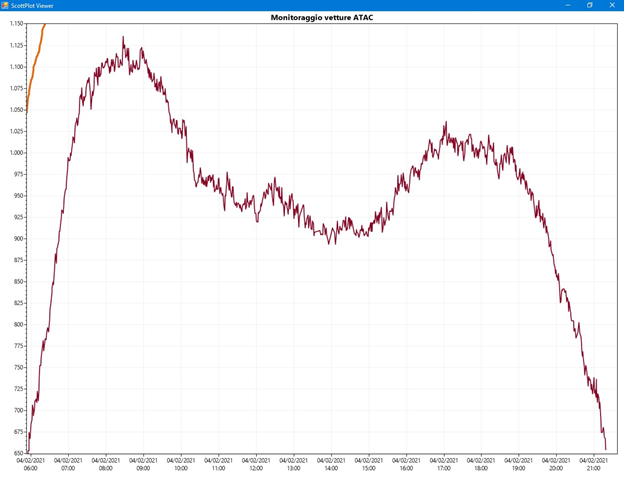Viewport: 624px width, 483px height.
Task: Click the plot title Monitoraggio vetture ATAC
Action: (x=320, y=18)
